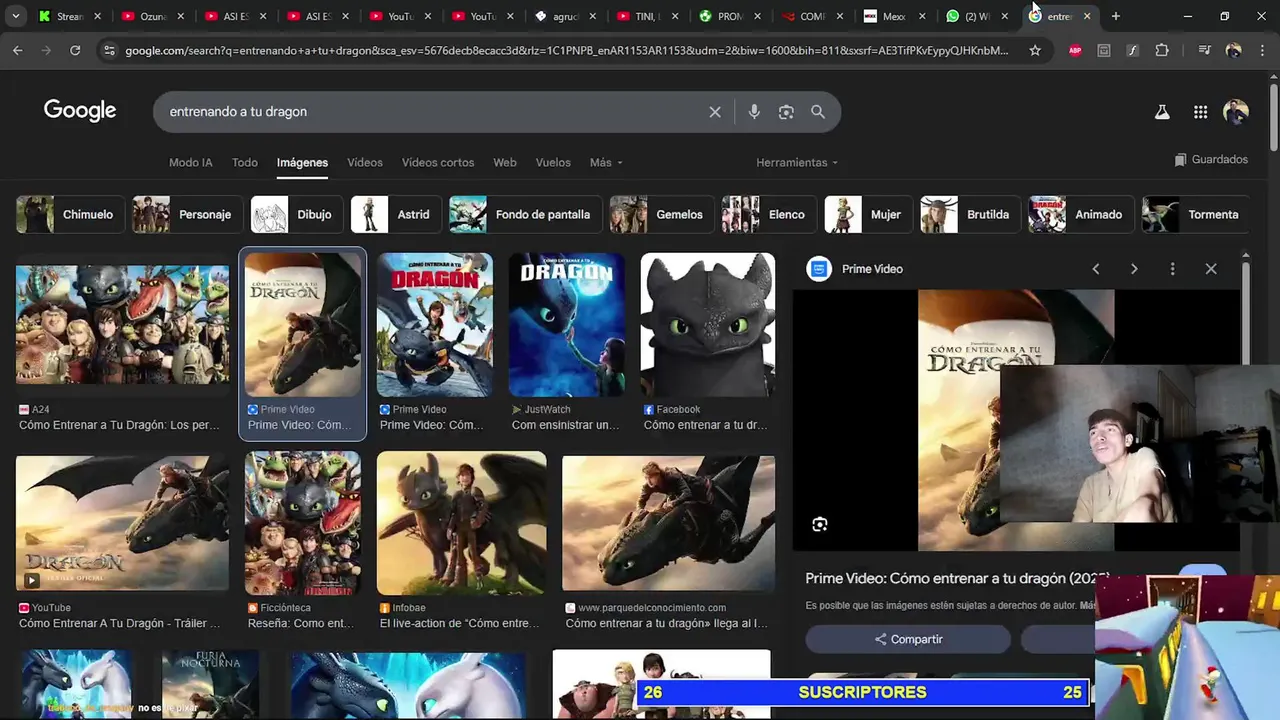Viewport: 1280px width, 720px height.
Task: Filter images by Animado chip
Action: click(x=1082, y=214)
